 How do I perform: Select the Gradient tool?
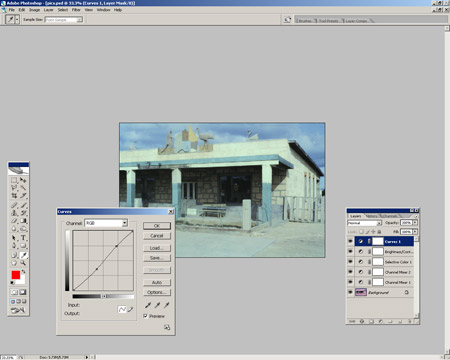(23, 221)
